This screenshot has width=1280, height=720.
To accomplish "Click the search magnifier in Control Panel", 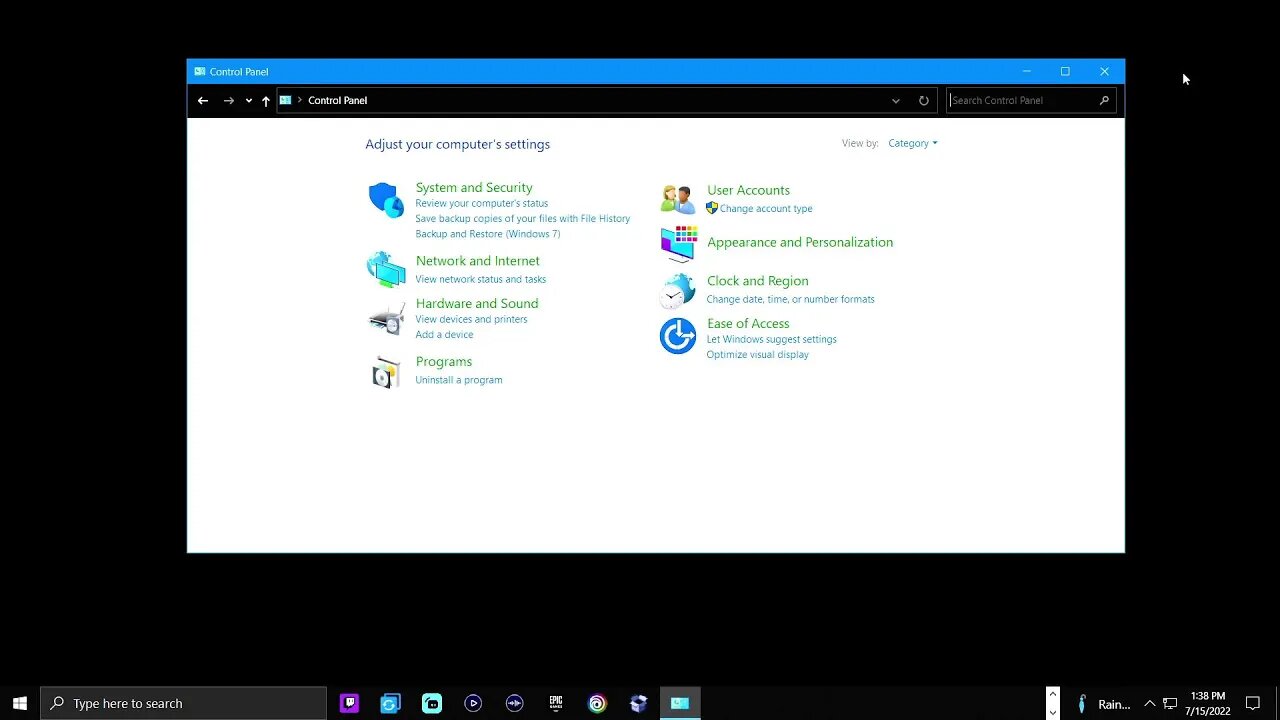I will coord(1104,100).
